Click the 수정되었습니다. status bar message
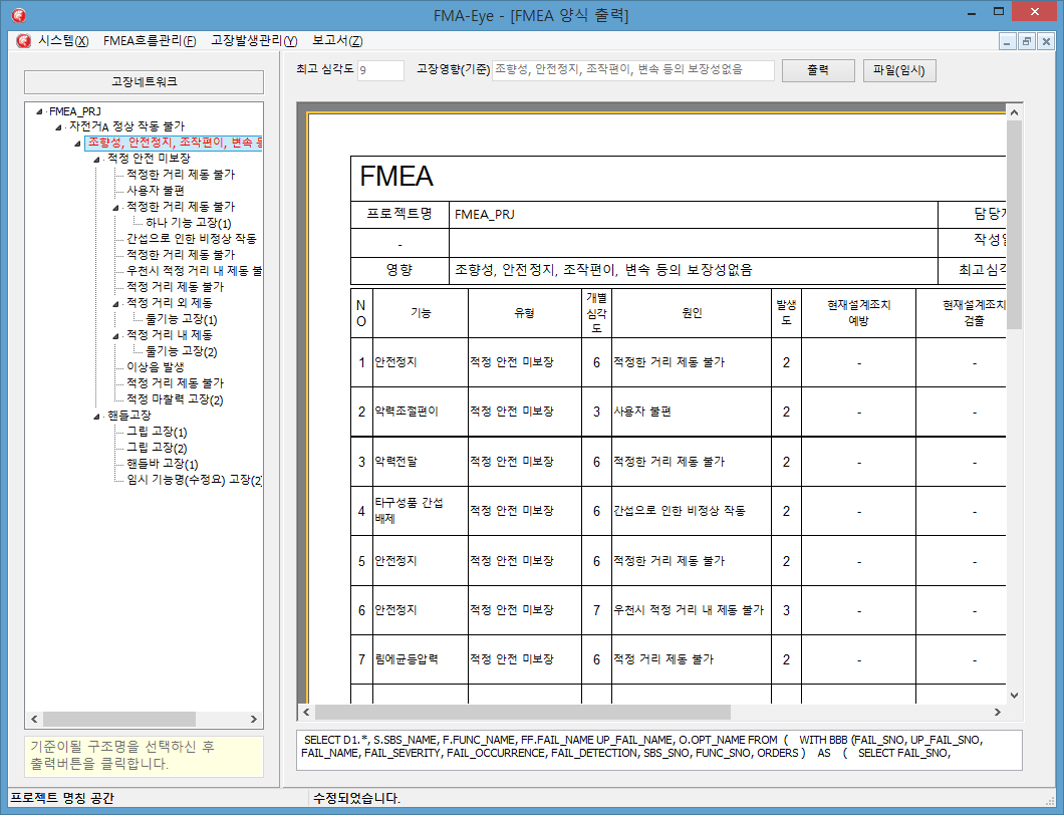 [357, 799]
